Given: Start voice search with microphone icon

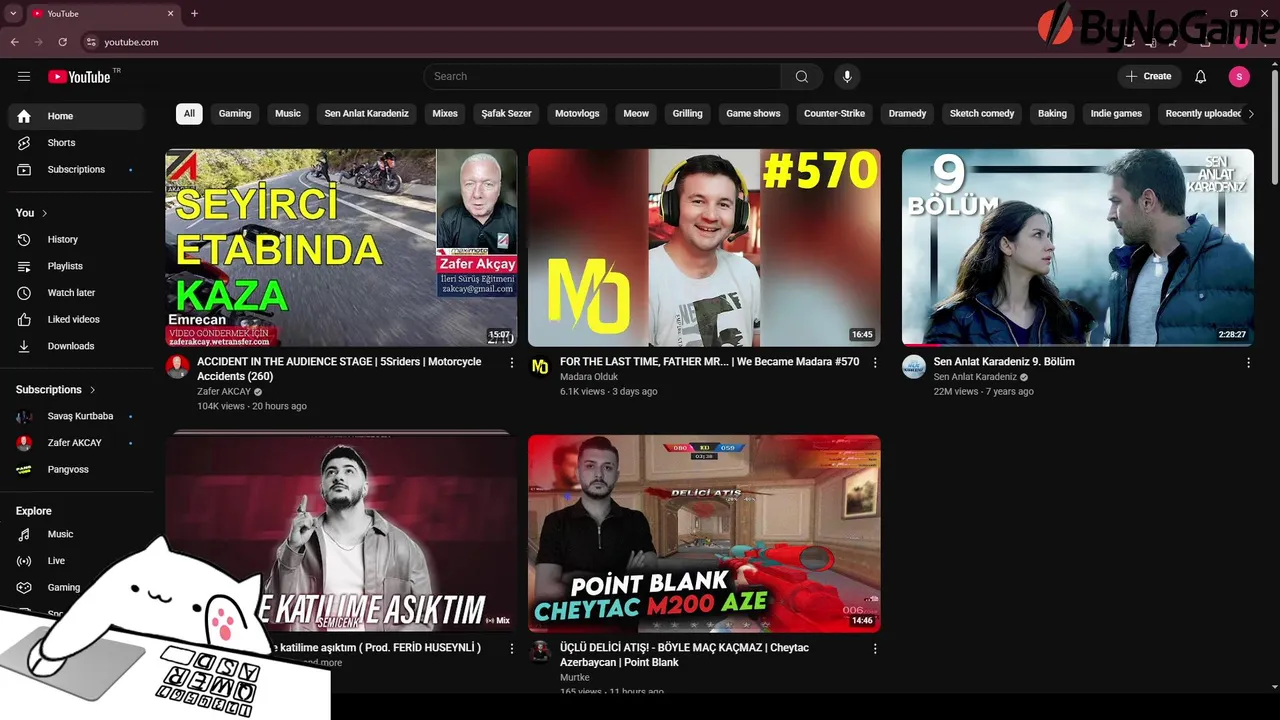Looking at the screenshot, I should click(x=847, y=76).
